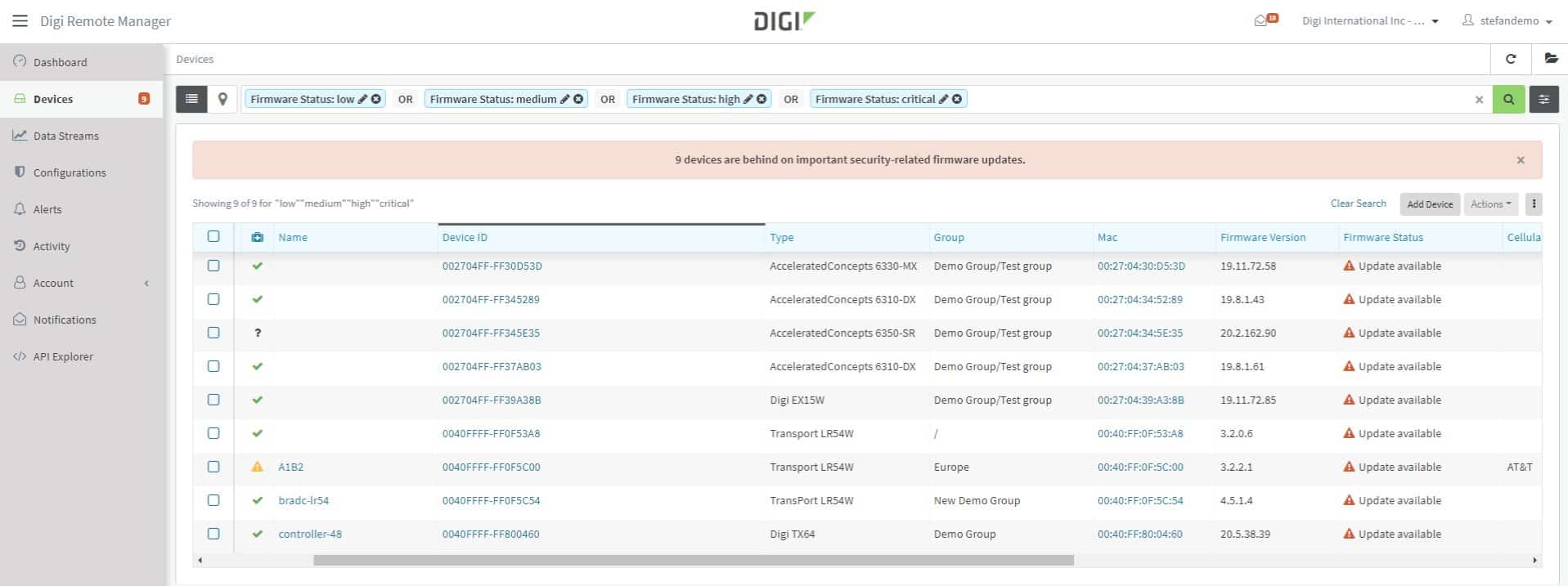
Task: Open the hamburger navigation menu
Action: (20, 21)
